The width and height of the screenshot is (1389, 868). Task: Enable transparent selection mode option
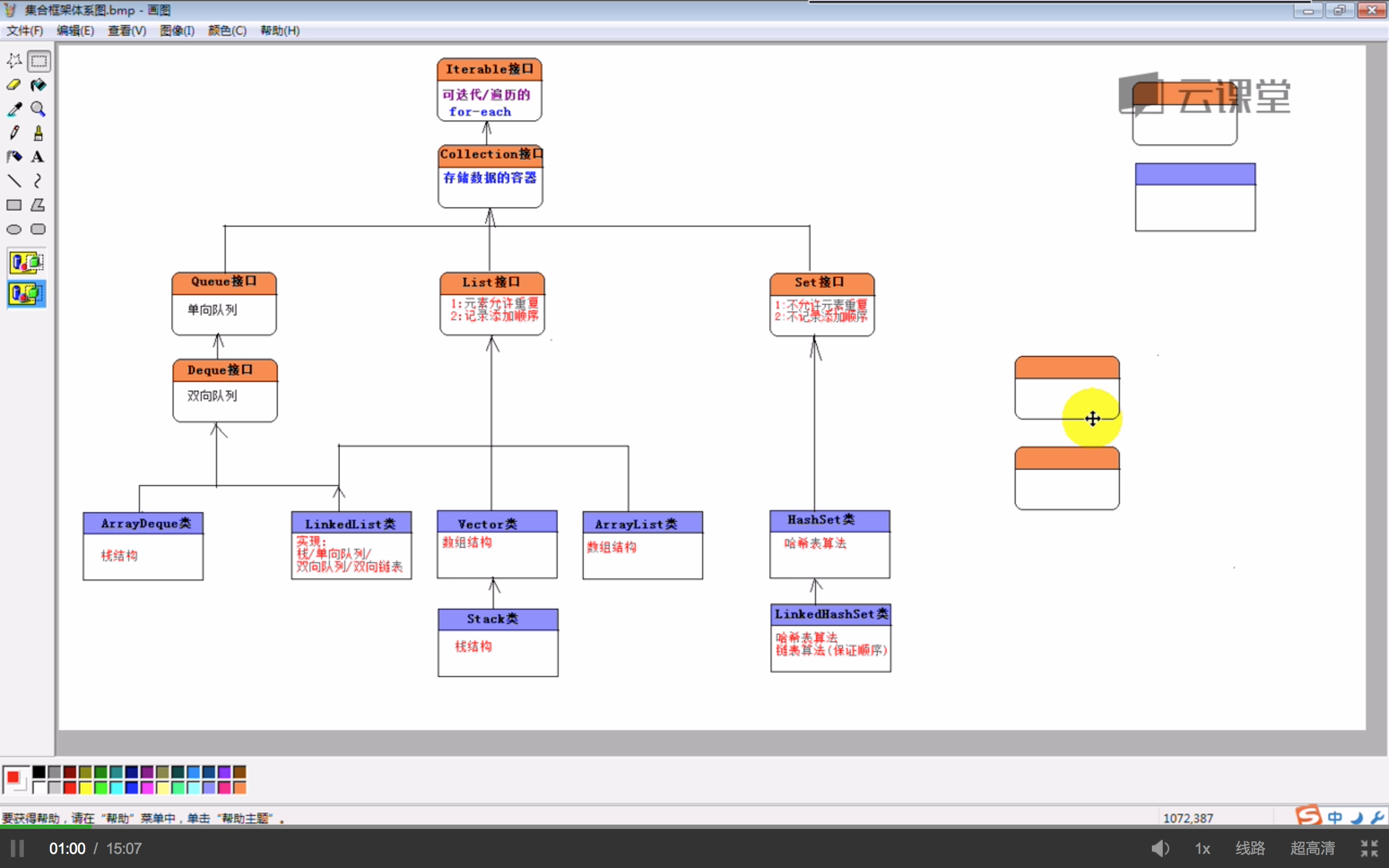pos(26,293)
